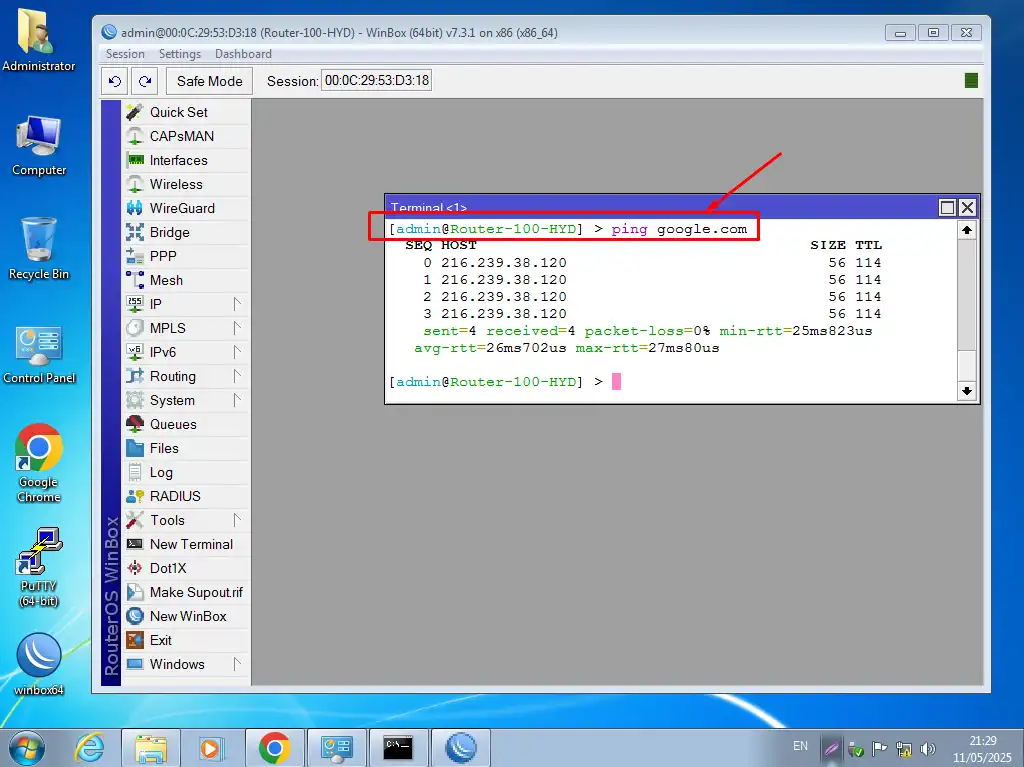Image resolution: width=1024 pixels, height=767 pixels.
Task: Toggle Safe Mode button
Action: [x=209, y=81]
